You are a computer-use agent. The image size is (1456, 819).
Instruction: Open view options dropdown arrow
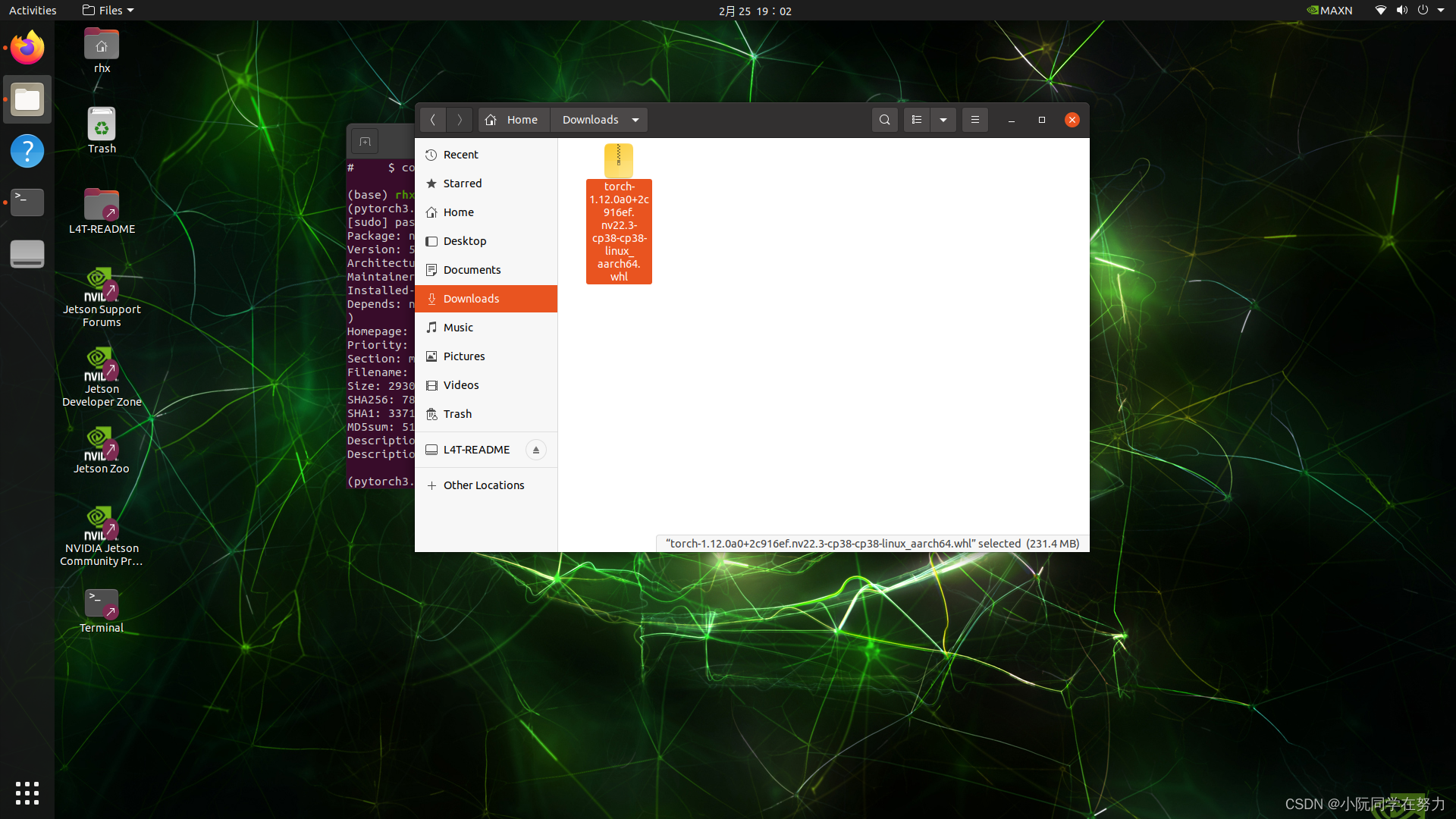(943, 120)
